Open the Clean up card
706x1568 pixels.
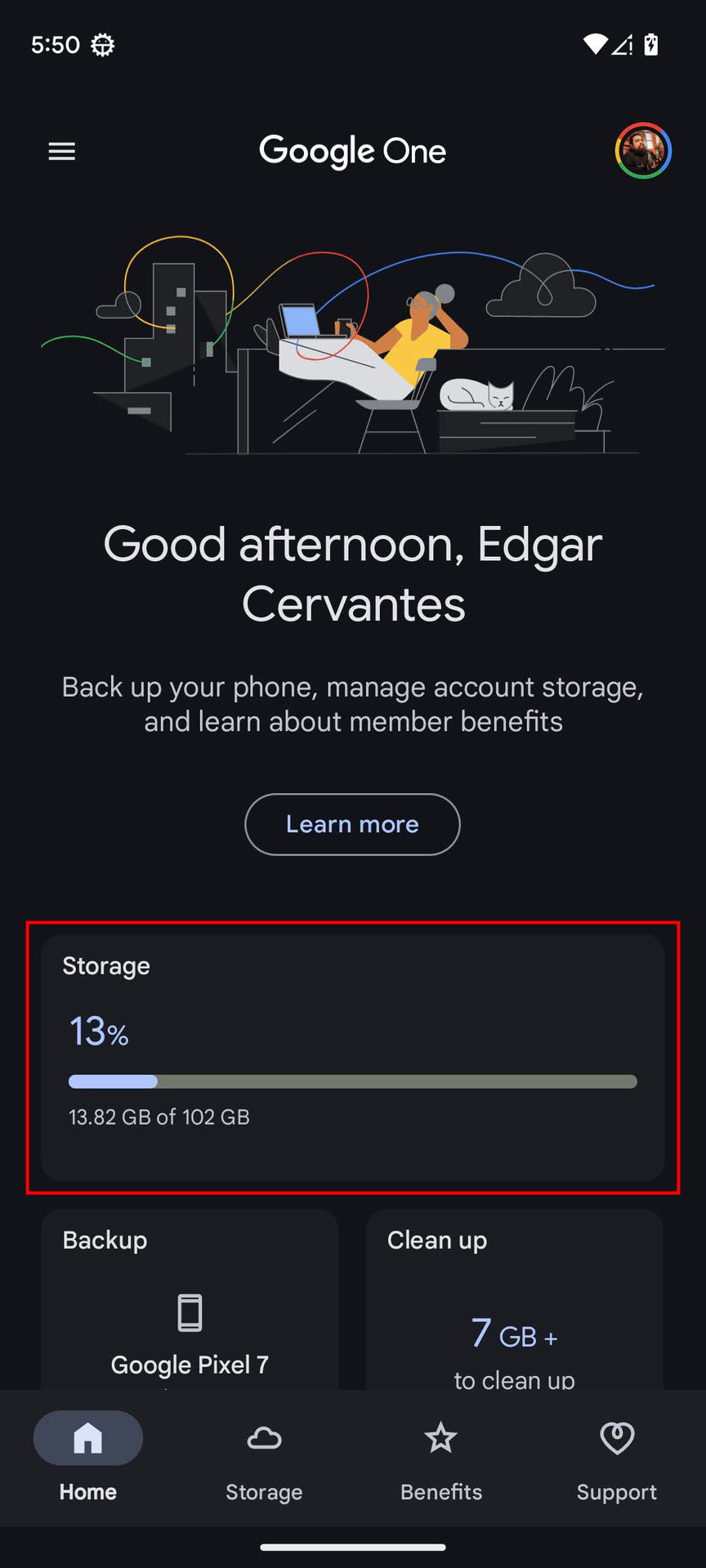(515, 1300)
